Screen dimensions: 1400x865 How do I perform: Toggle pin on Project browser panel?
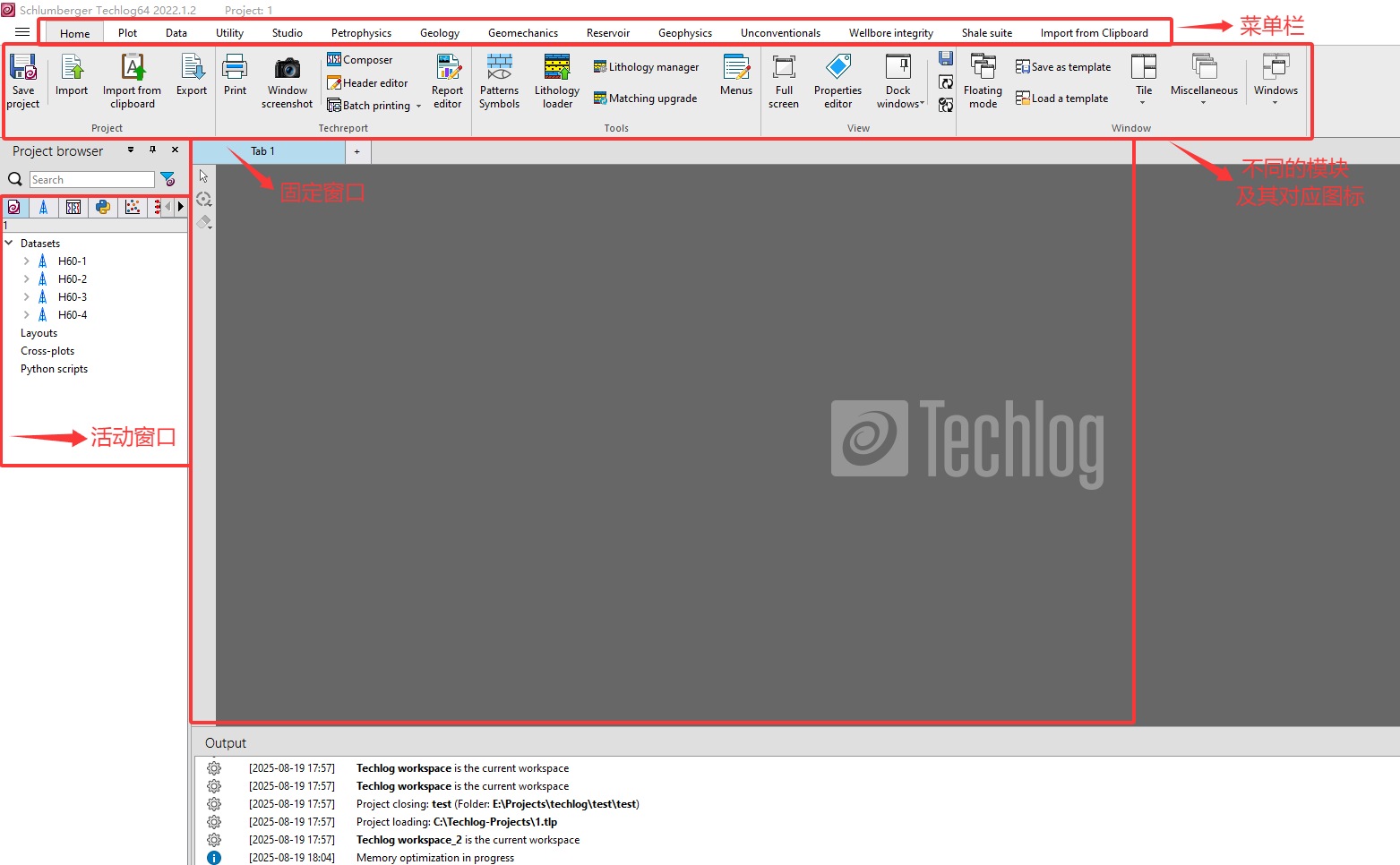[x=152, y=150]
